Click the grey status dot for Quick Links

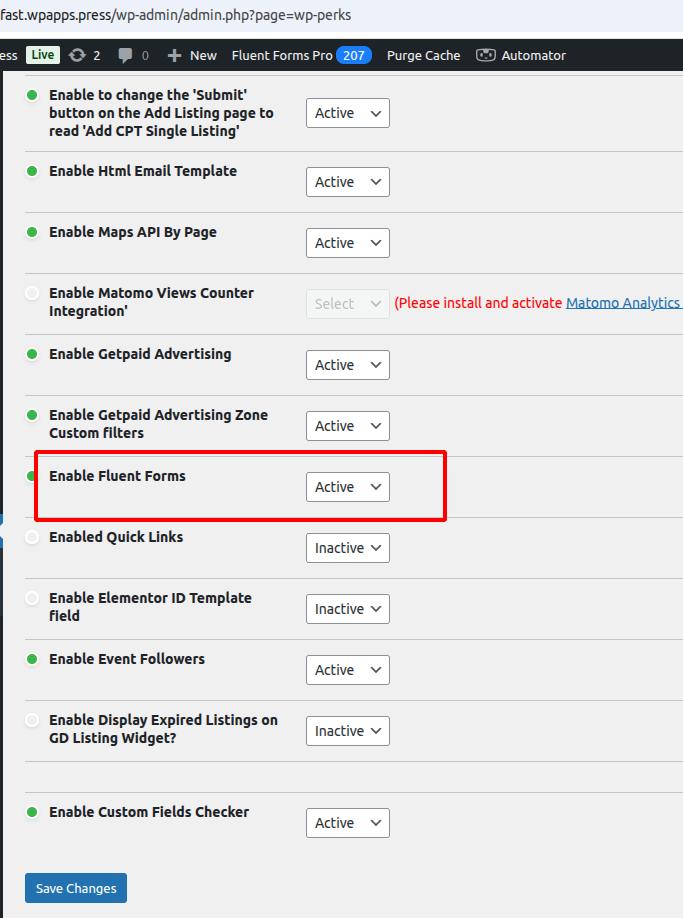click(x=32, y=537)
